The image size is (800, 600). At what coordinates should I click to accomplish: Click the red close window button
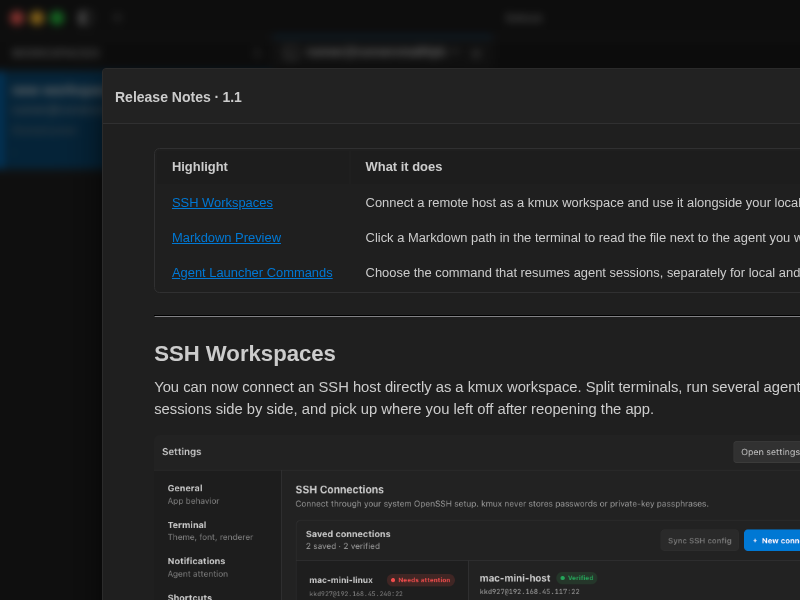tap(16, 18)
